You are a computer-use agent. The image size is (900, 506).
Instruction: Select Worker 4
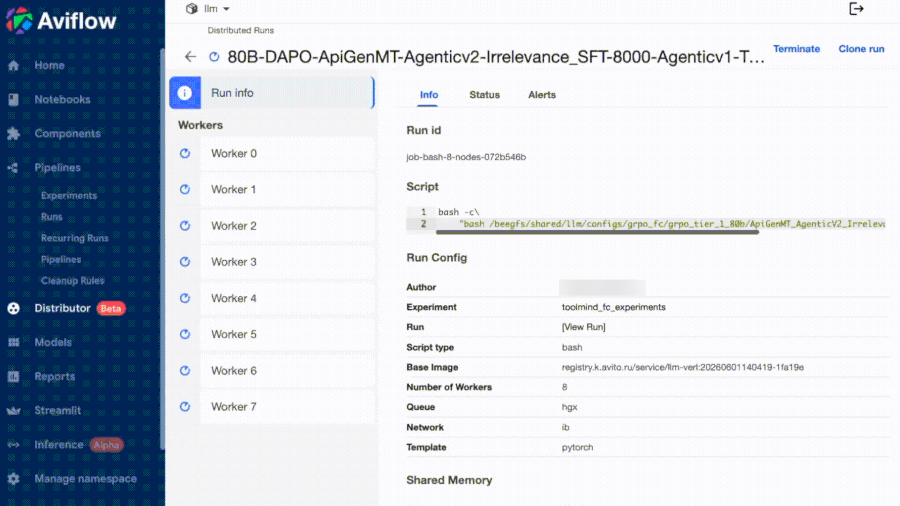288,298
